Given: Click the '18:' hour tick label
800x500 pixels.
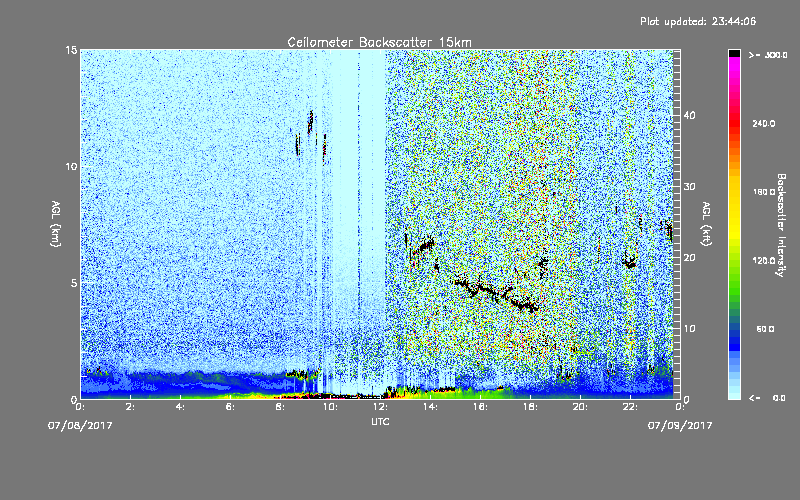Looking at the screenshot, I should [530, 407].
